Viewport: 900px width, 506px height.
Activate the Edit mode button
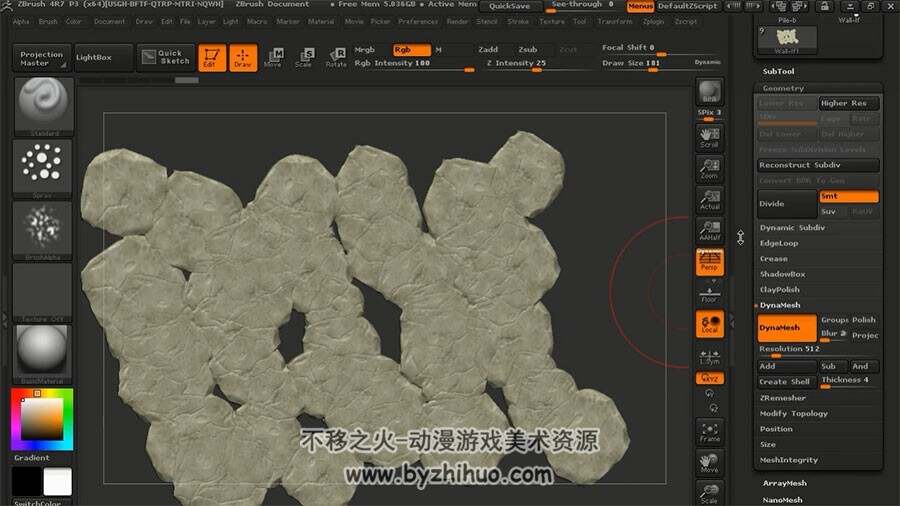pos(212,57)
